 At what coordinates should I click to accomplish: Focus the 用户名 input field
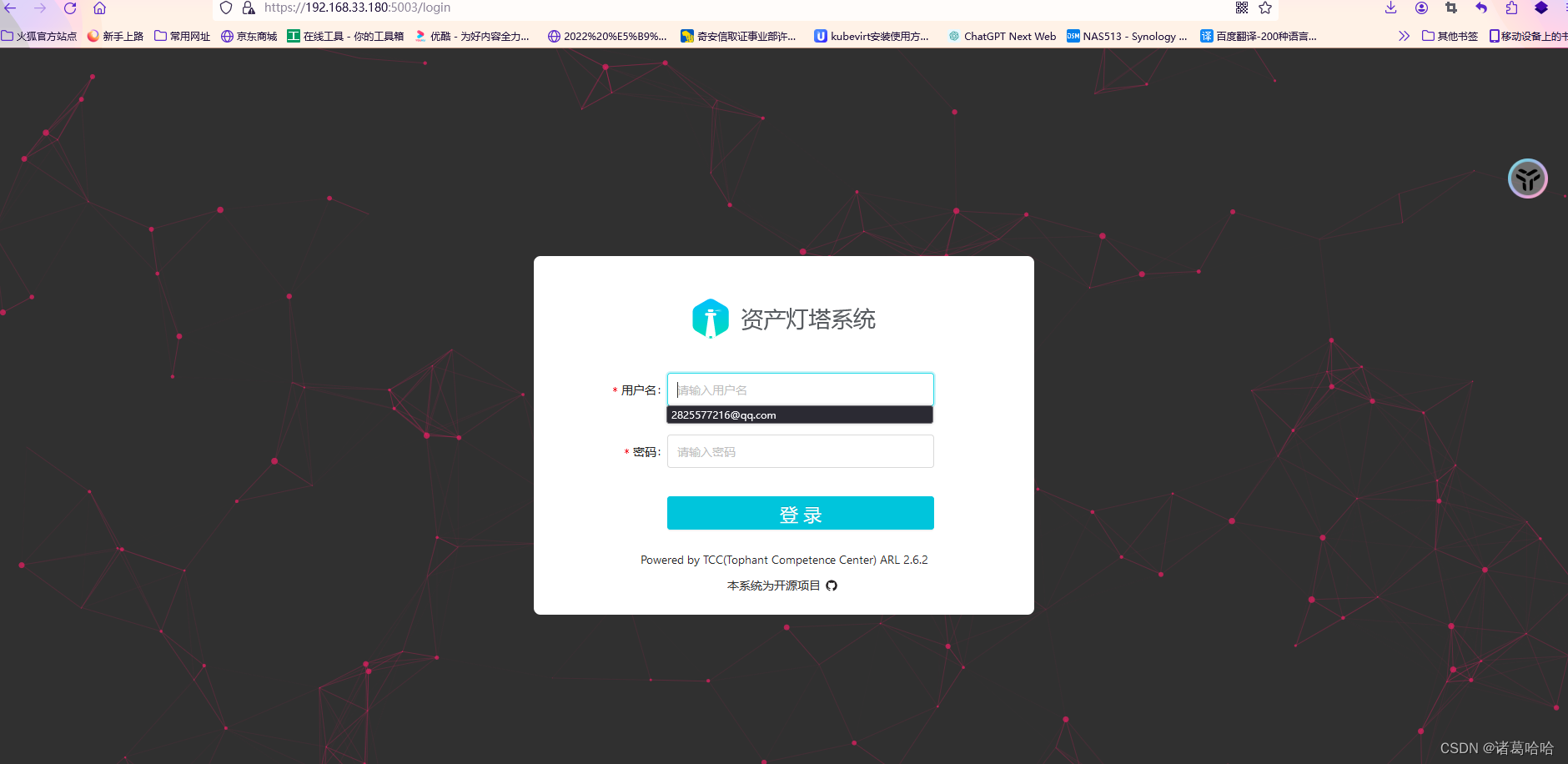tap(801, 390)
